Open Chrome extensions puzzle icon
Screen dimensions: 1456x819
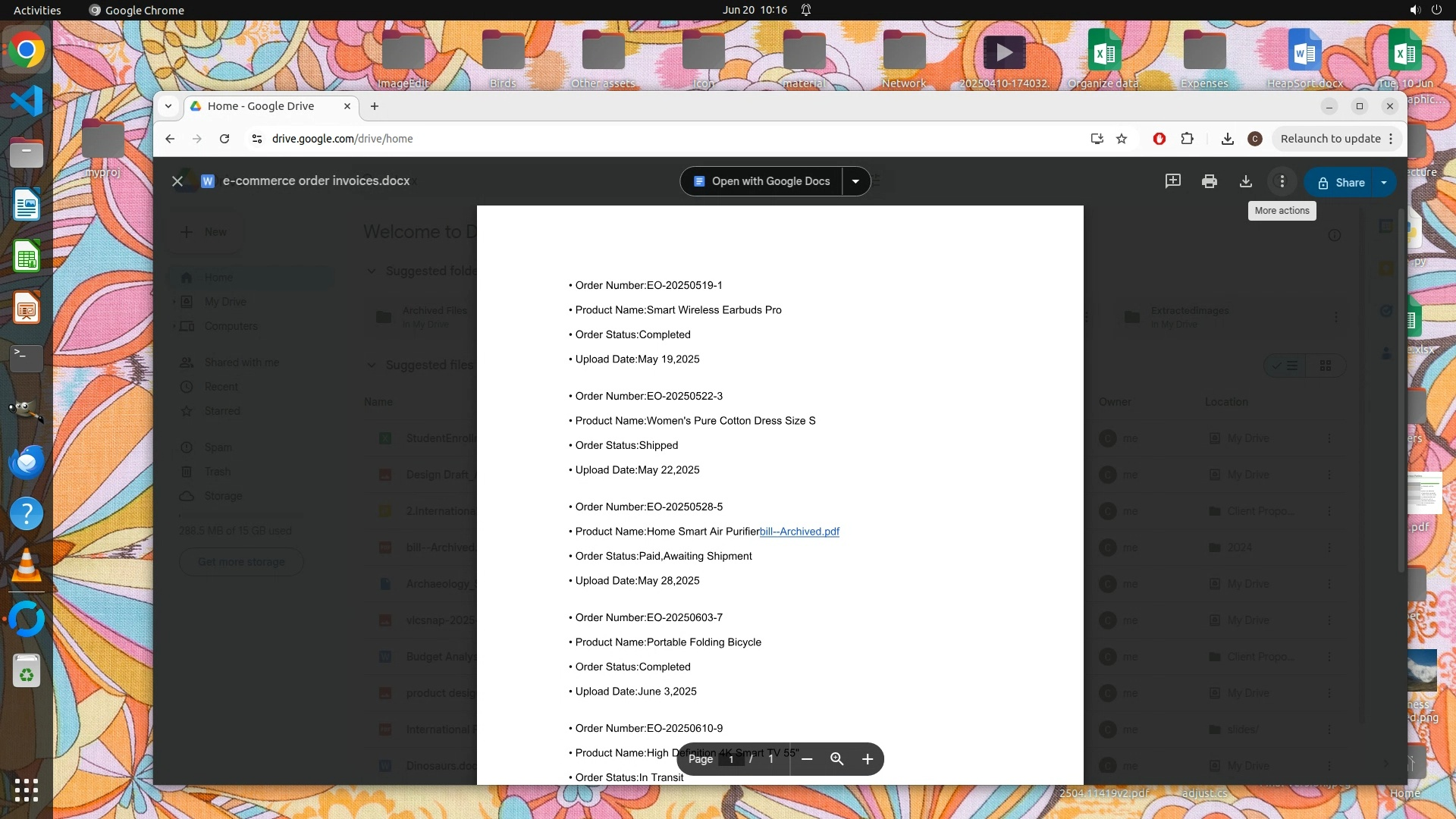click(1187, 139)
